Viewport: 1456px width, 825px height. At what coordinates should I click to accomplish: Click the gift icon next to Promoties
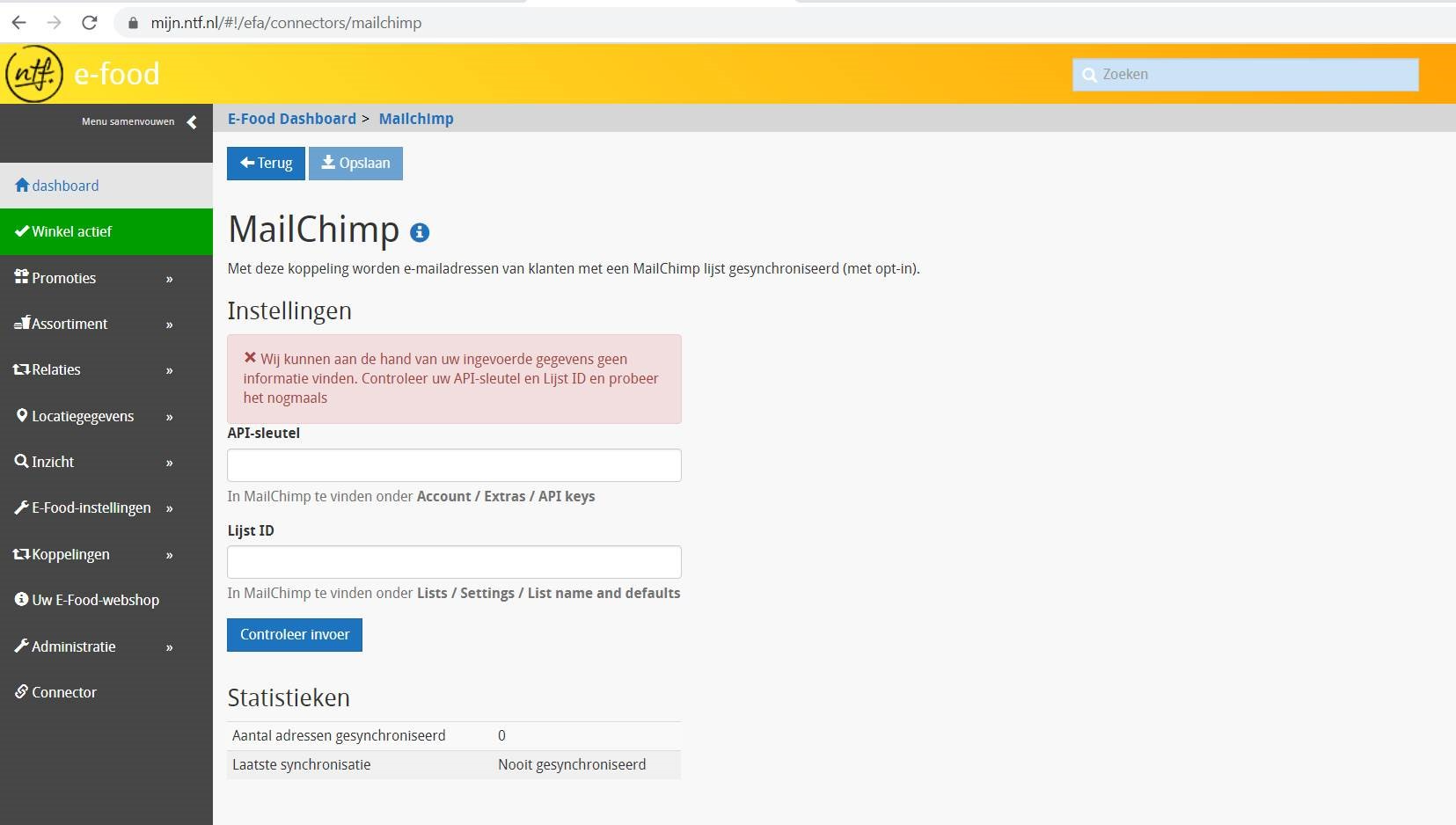pos(22,277)
